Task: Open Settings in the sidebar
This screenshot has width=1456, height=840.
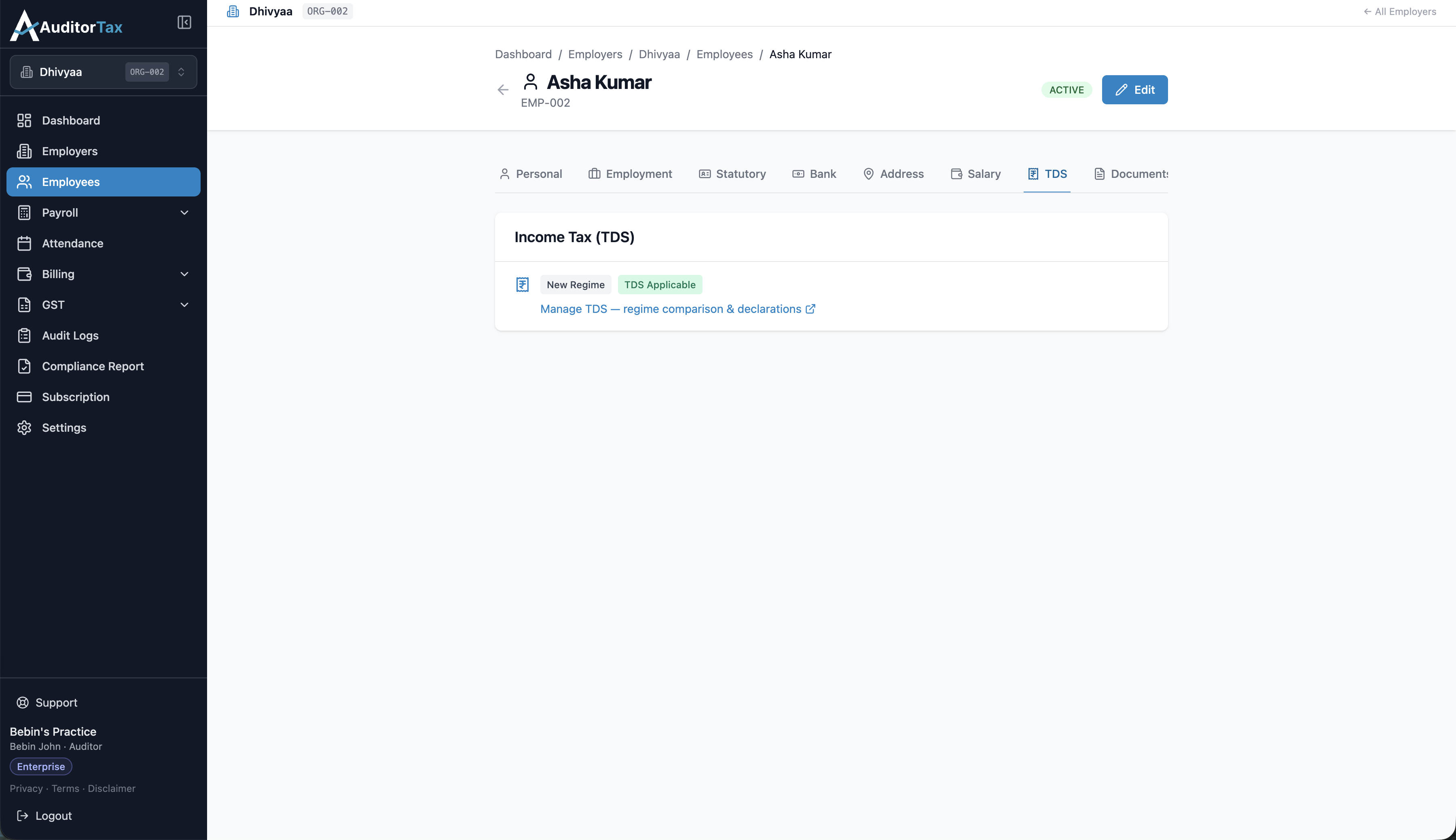Action: (103, 428)
